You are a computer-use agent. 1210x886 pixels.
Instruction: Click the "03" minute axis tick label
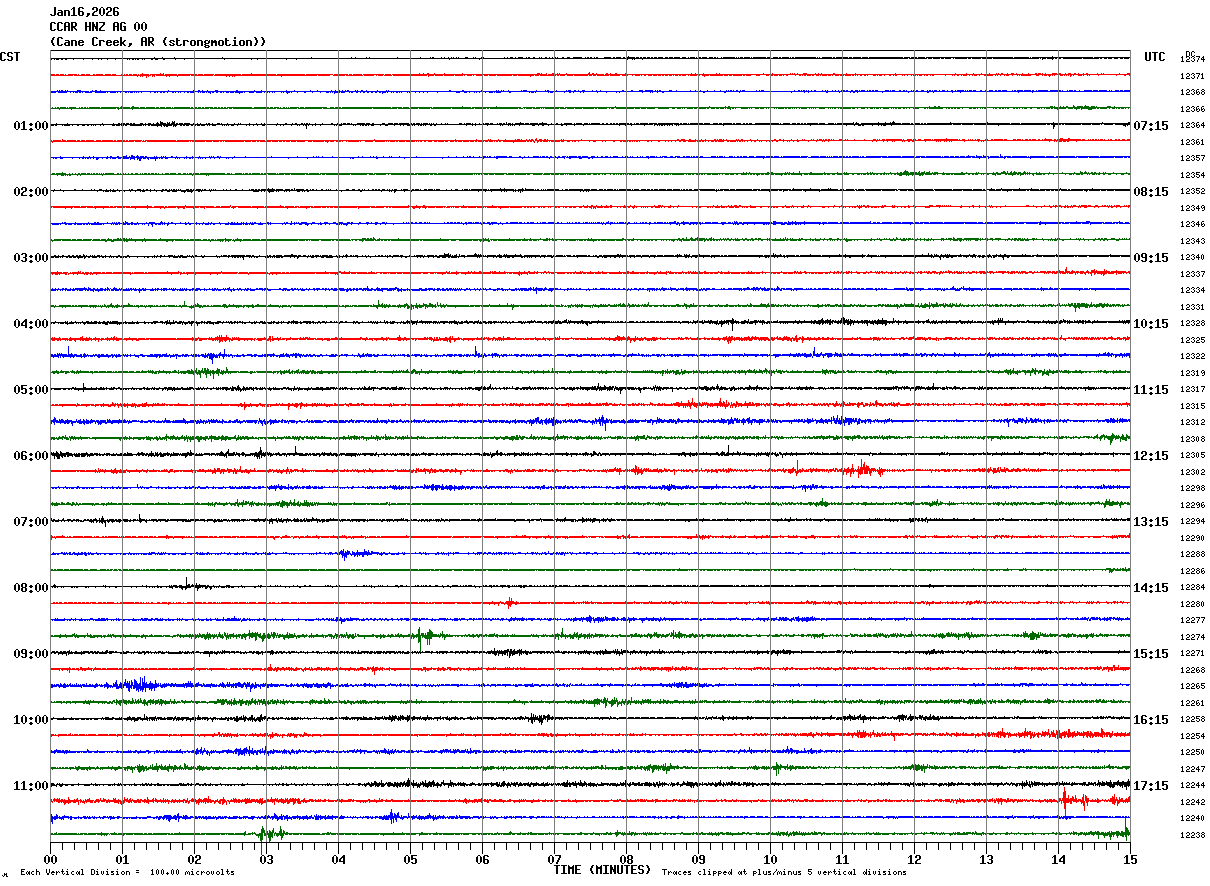tap(266, 859)
